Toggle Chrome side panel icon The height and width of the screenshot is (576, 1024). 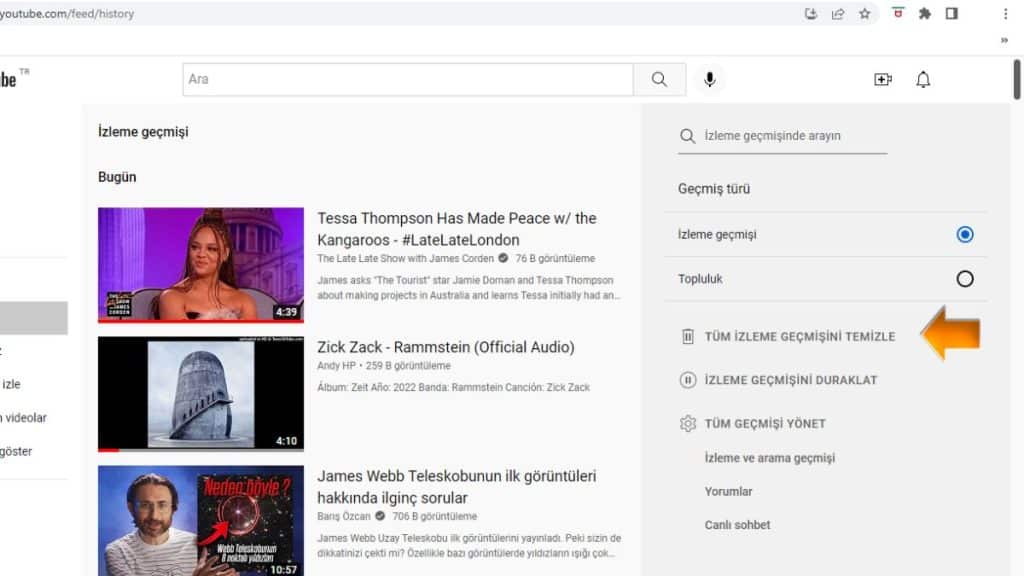(952, 14)
